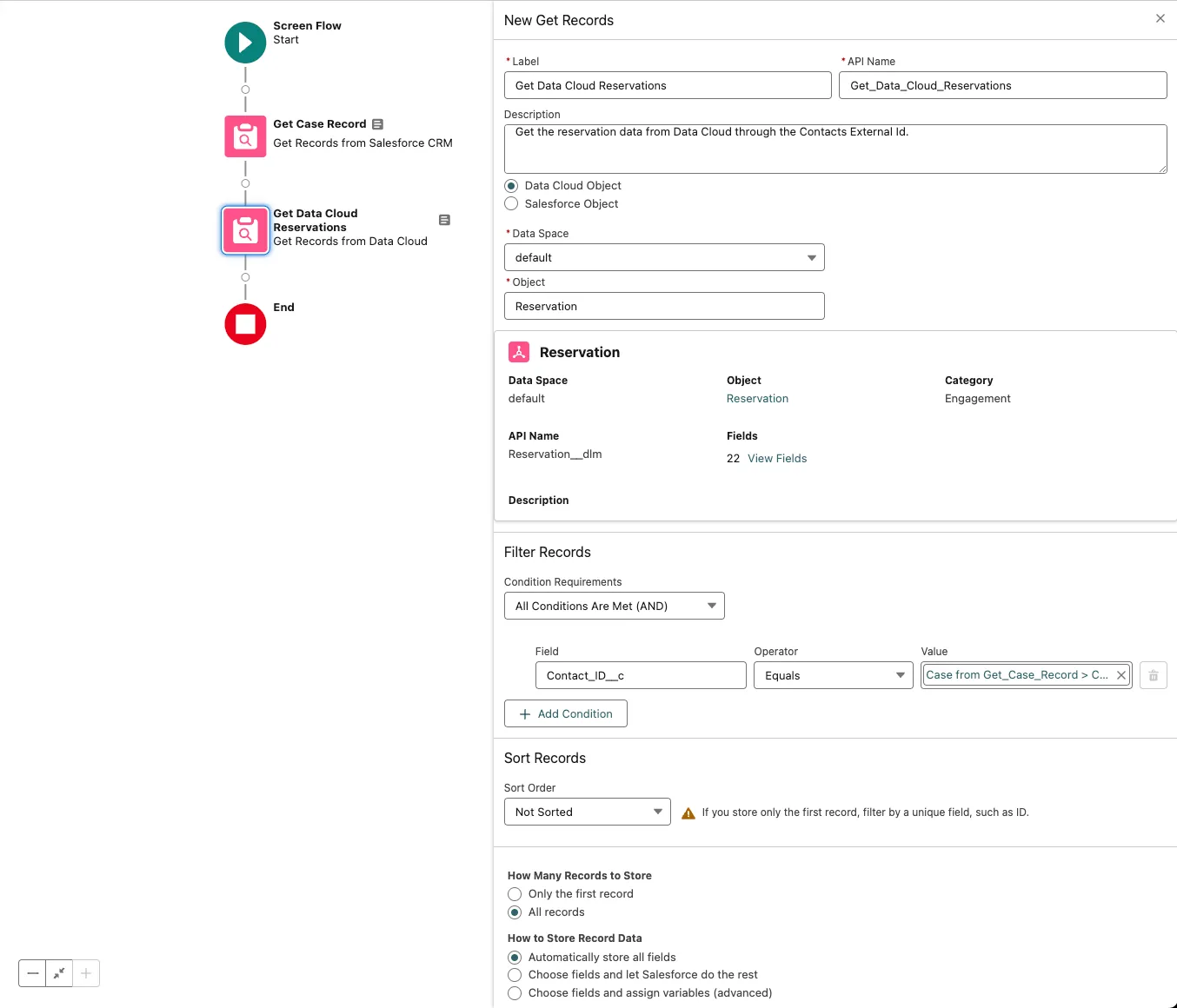This screenshot has width=1177, height=1008.
Task: Click the Screen Flow Start icon
Action: (x=245, y=43)
